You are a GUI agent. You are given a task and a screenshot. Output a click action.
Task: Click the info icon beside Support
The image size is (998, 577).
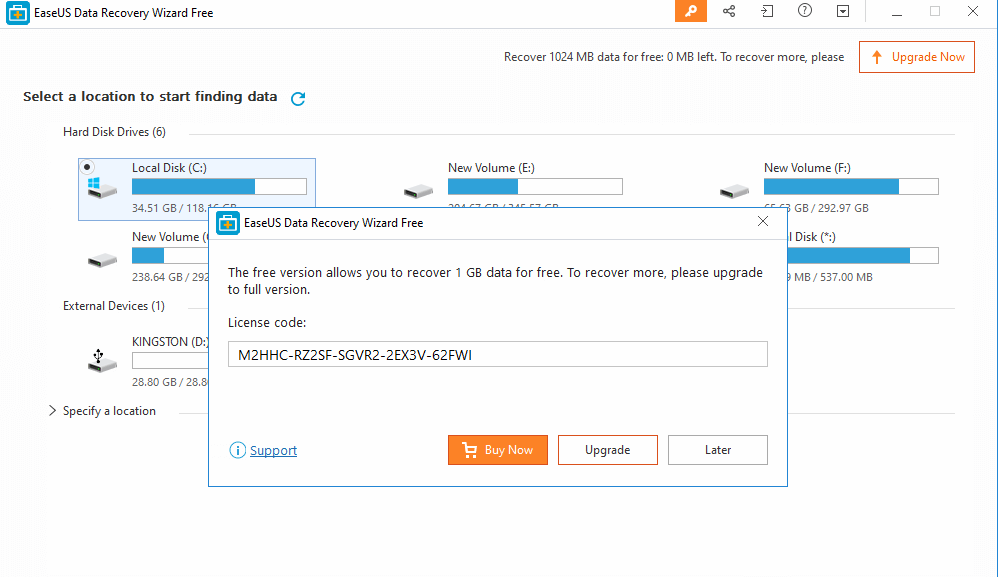click(x=237, y=450)
